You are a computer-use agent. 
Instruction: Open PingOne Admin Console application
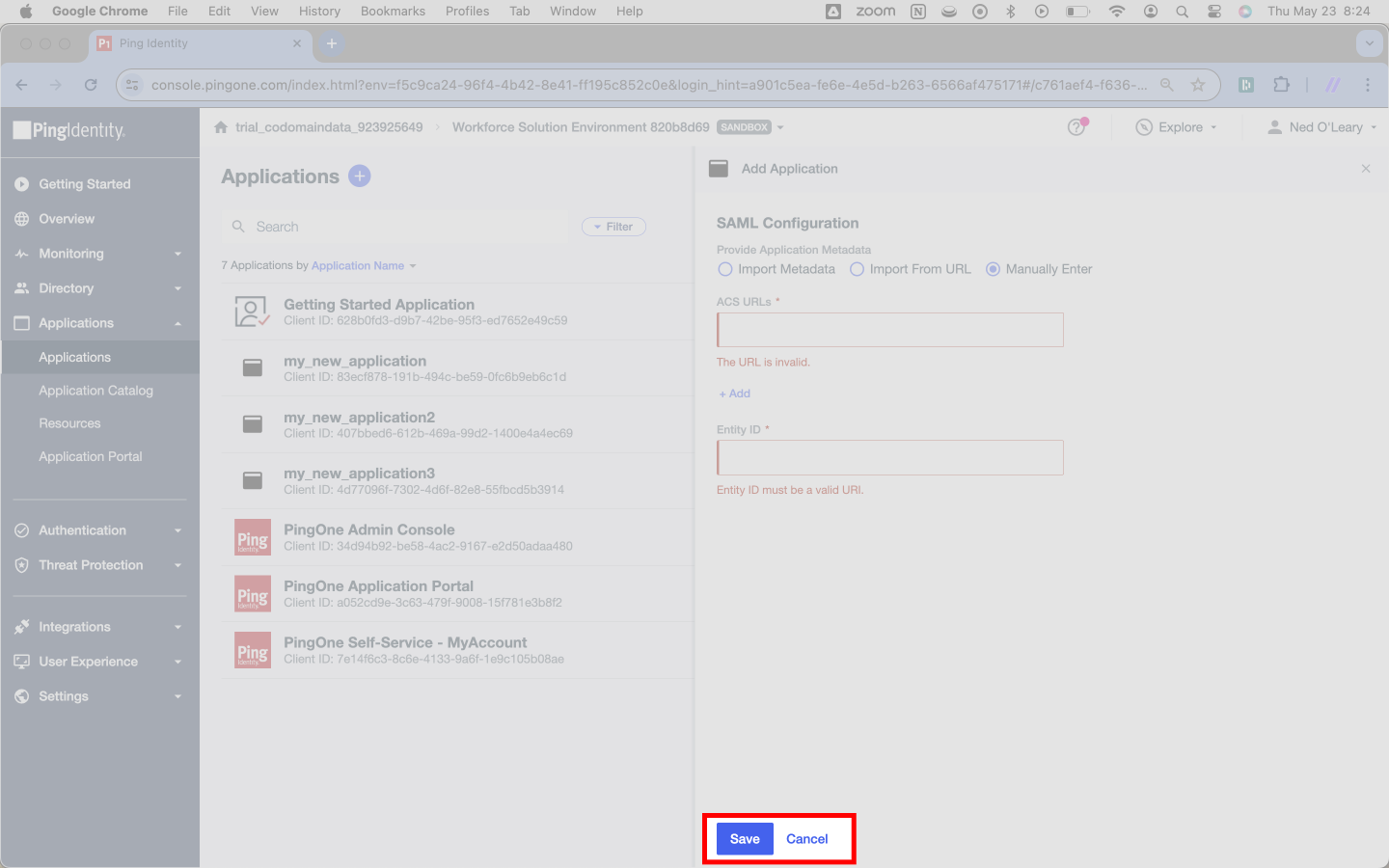tap(368, 529)
